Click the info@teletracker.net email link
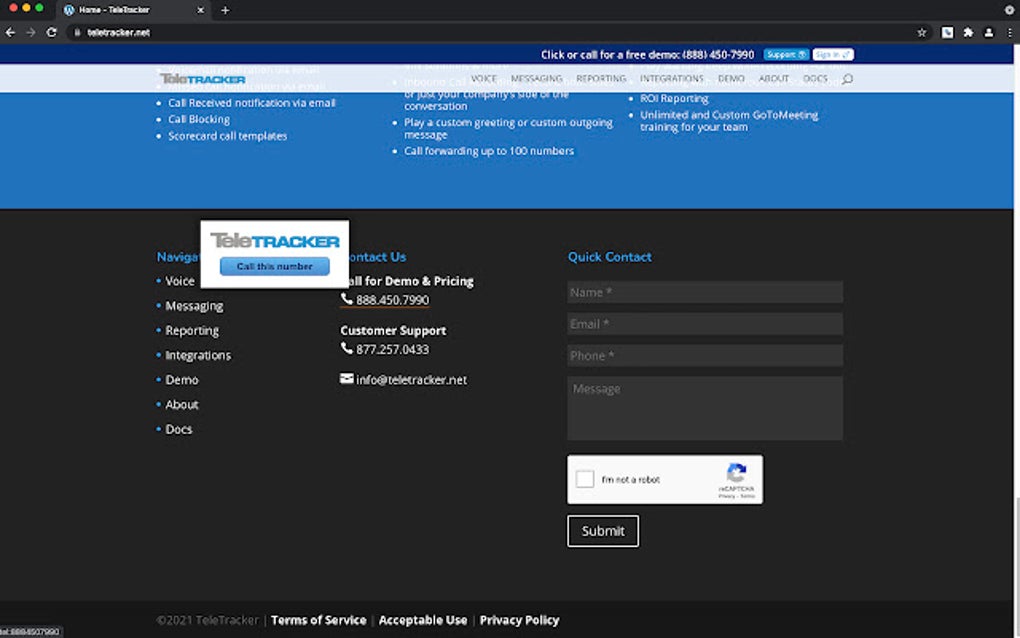 [x=411, y=380]
